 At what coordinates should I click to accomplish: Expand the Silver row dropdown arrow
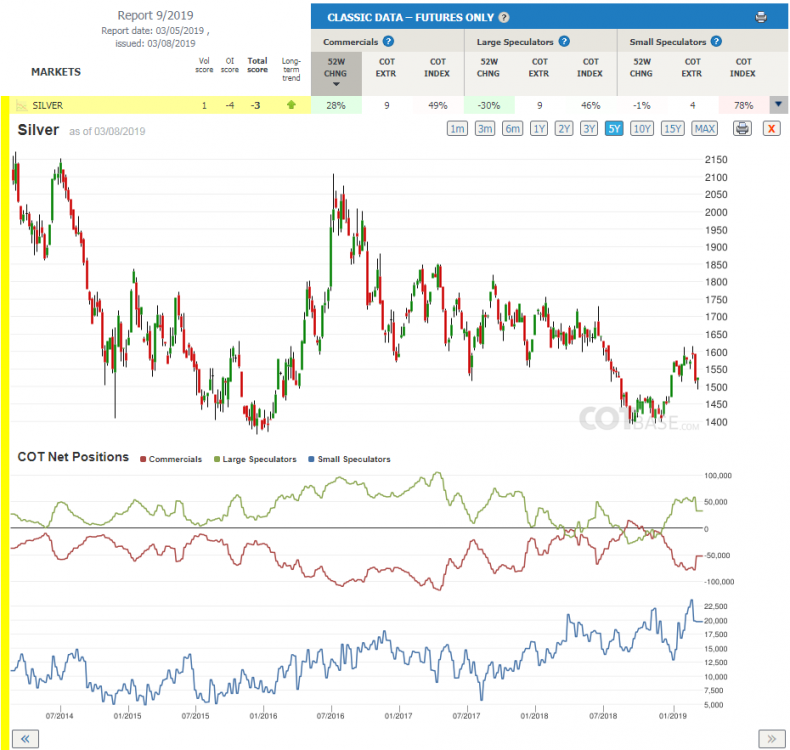pyautogui.click(x=778, y=105)
